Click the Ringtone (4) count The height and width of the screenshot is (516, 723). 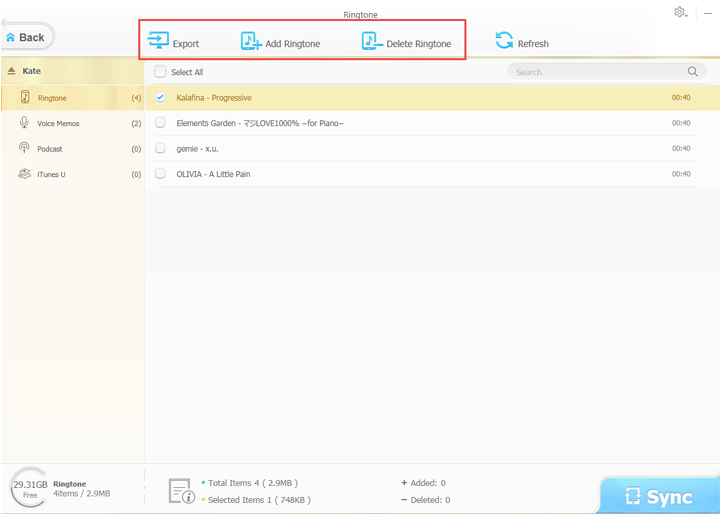pos(136,98)
